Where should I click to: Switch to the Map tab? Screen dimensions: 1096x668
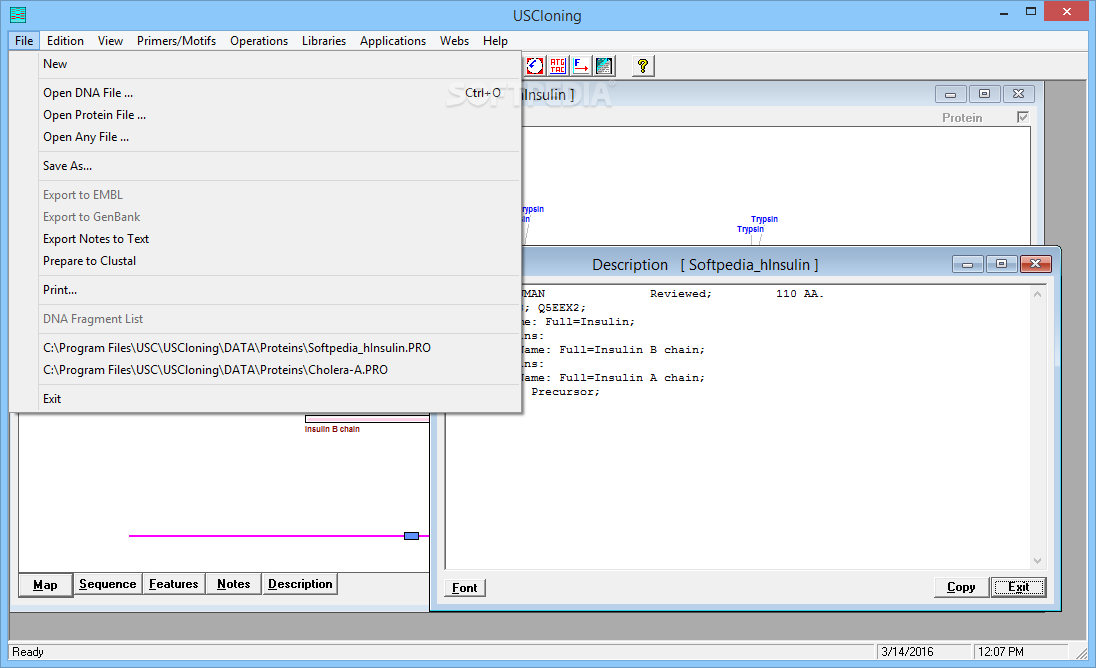[45, 585]
